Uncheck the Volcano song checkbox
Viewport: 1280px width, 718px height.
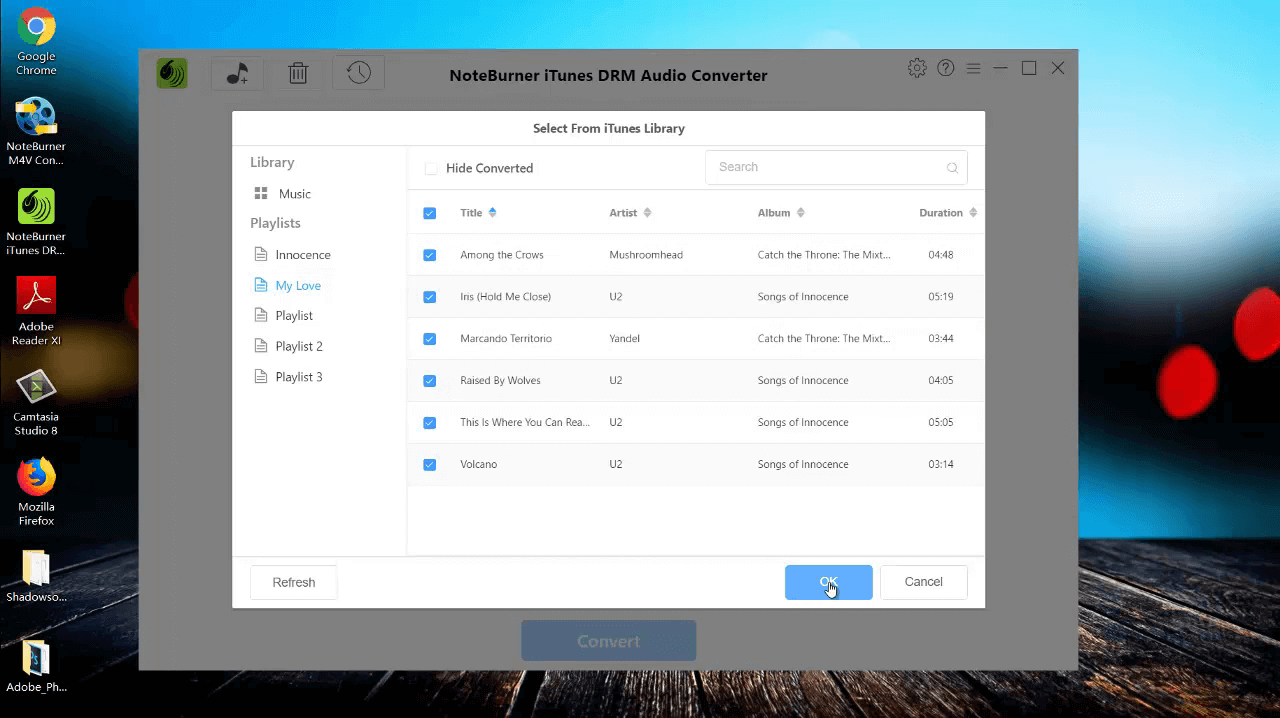coord(430,465)
